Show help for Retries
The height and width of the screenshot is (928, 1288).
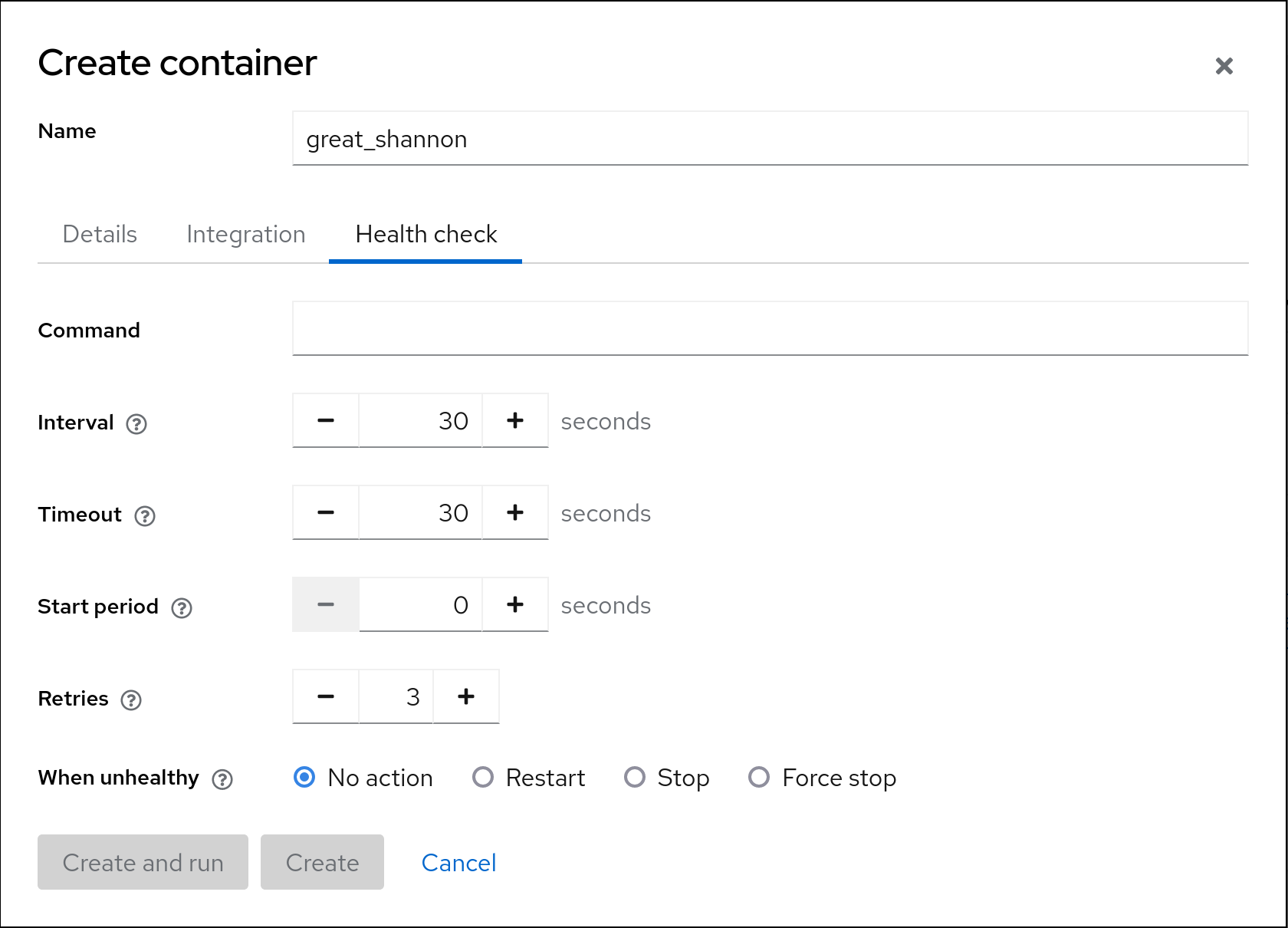pos(131,700)
